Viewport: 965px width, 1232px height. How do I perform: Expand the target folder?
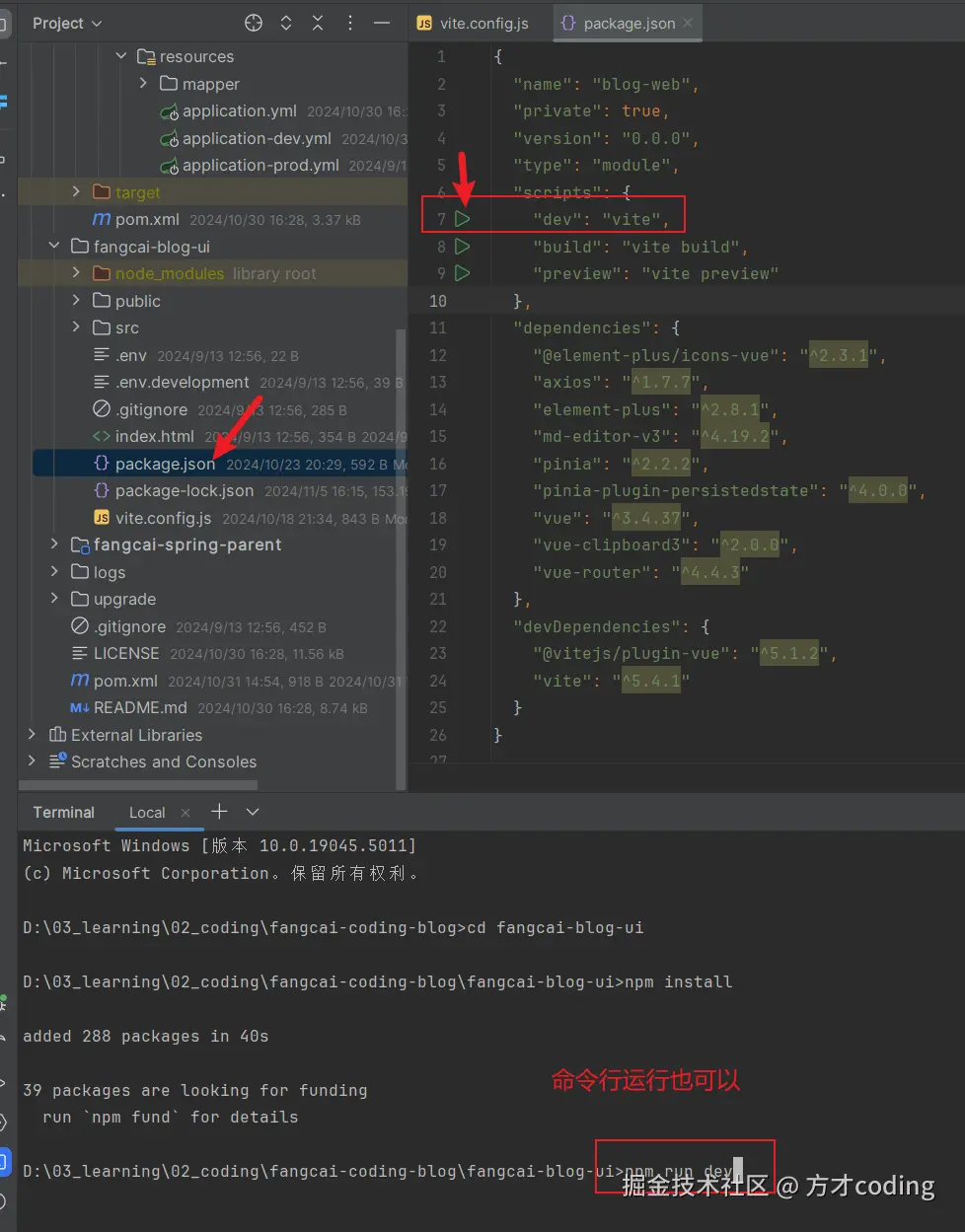[76, 192]
